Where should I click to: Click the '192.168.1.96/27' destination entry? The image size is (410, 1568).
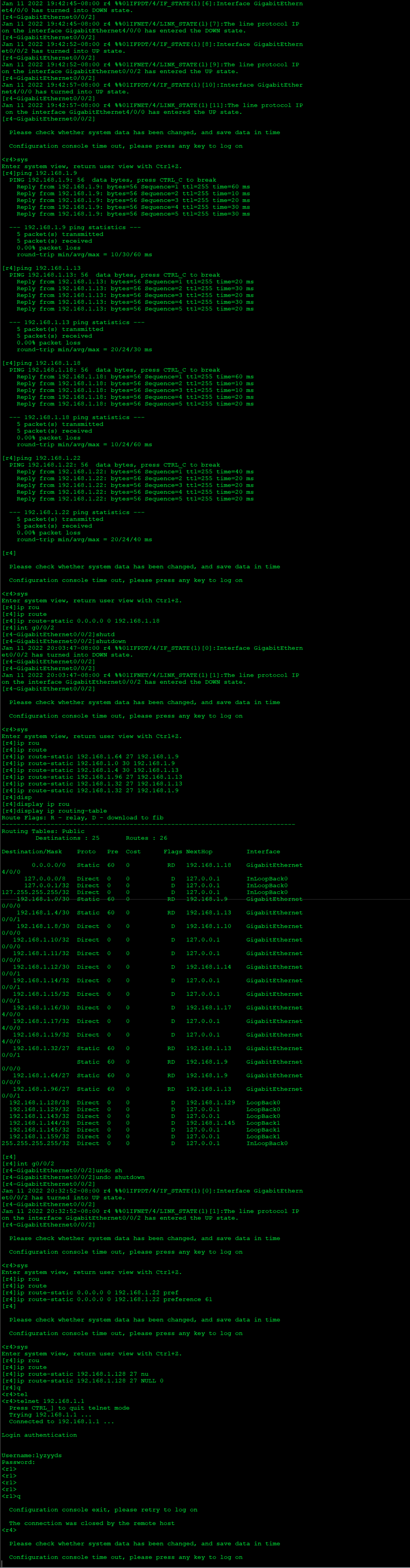pyautogui.click(x=41, y=1089)
